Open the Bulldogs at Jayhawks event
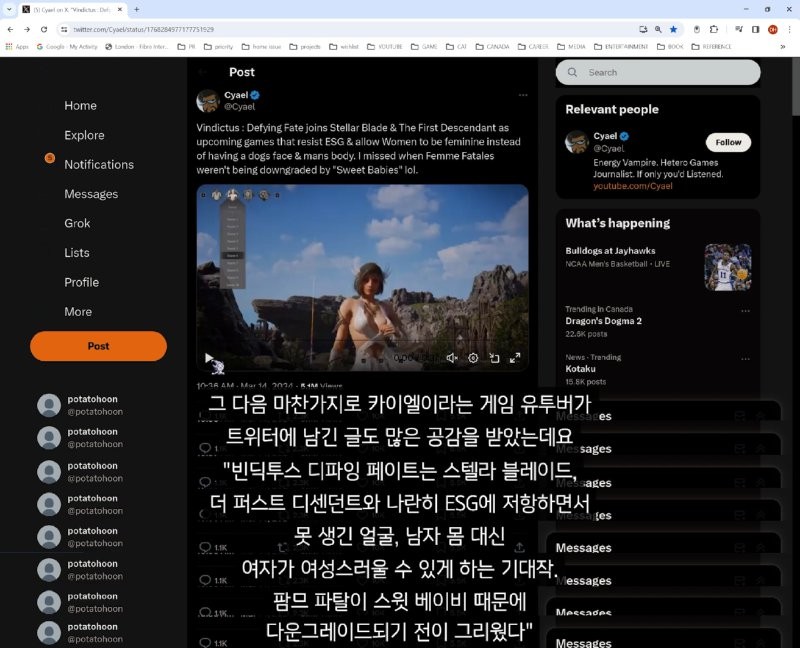Screen dimensions: 800x648 coord(610,251)
